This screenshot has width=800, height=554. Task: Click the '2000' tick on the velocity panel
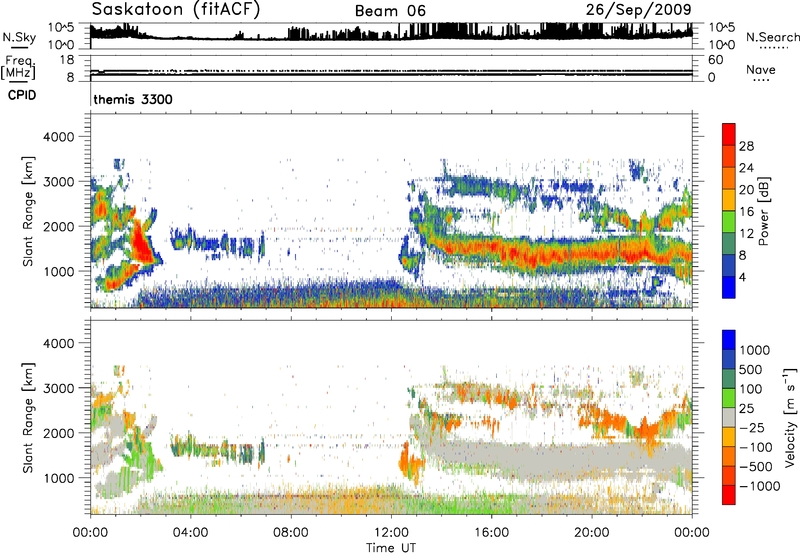click(58, 433)
